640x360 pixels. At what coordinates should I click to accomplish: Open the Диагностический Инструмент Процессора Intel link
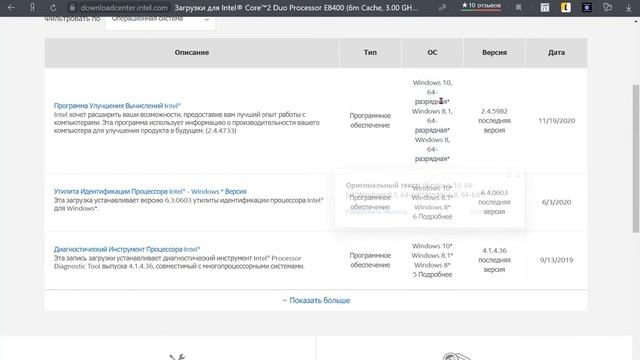(127, 249)
